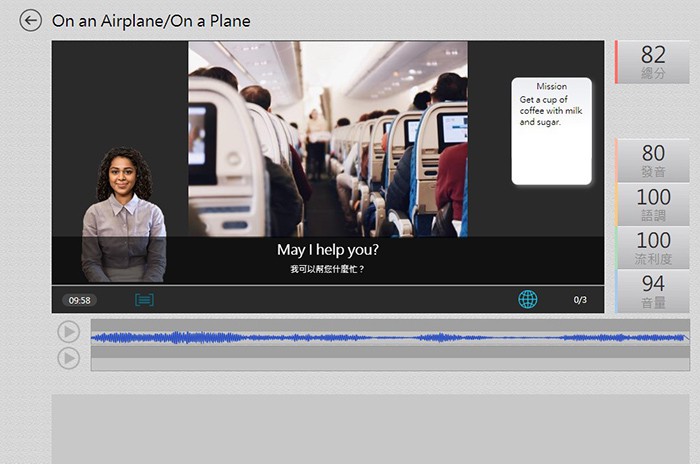Open the intonation score 100 panel
The image size is (700, 464).
[x=653, y=204]
